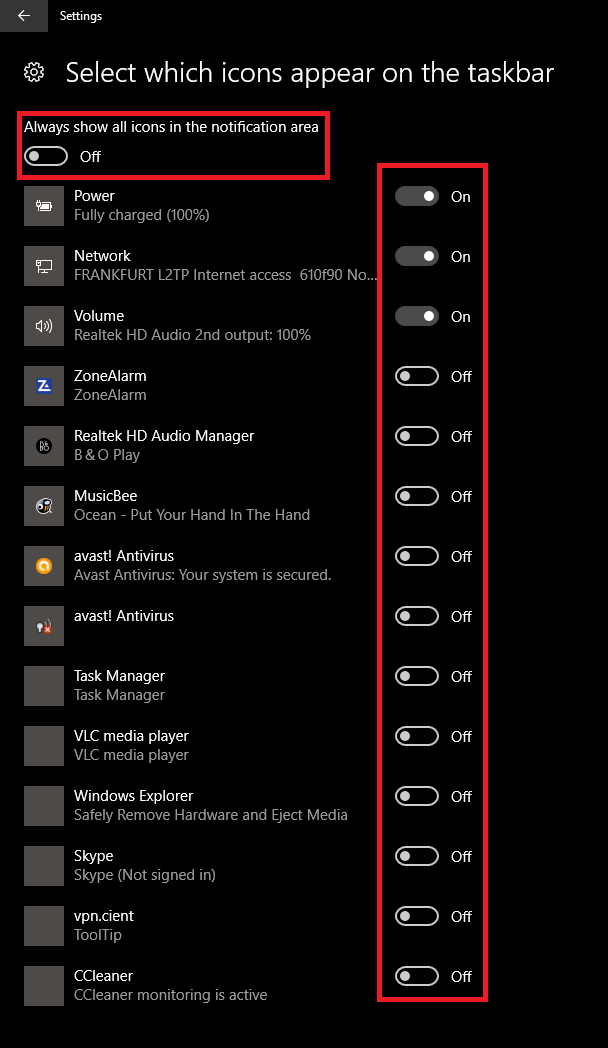
Task: Switch on the Windows Explorer toggle
Action: 417,796
